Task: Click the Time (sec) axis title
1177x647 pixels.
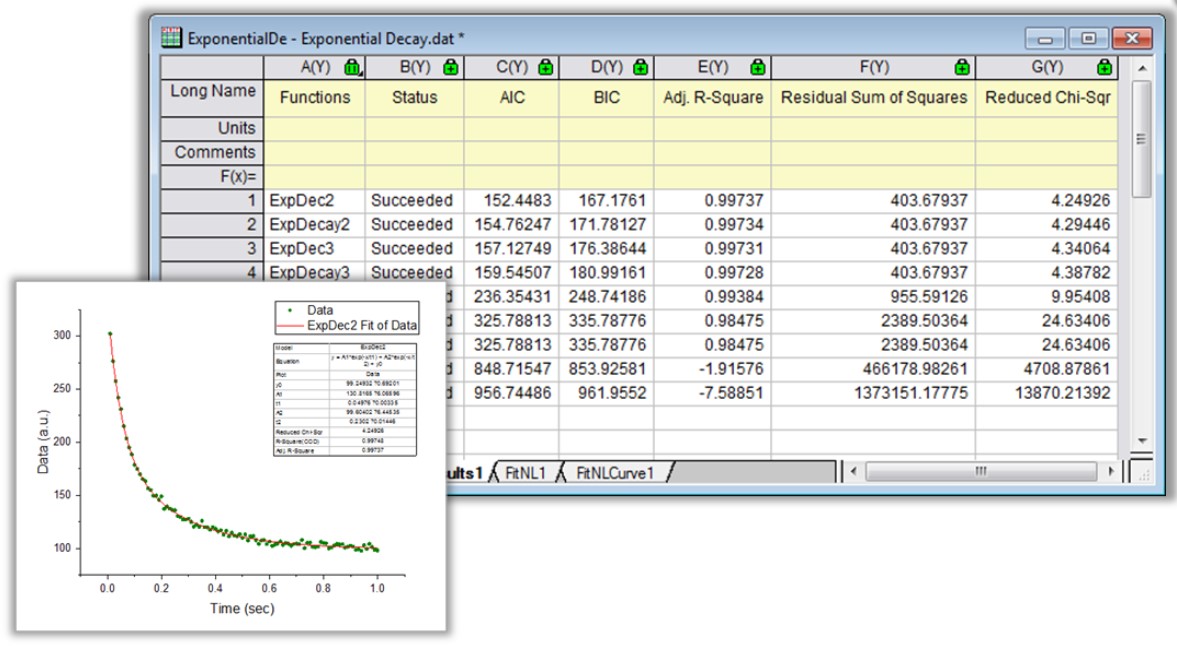Action: click(242, 608)
